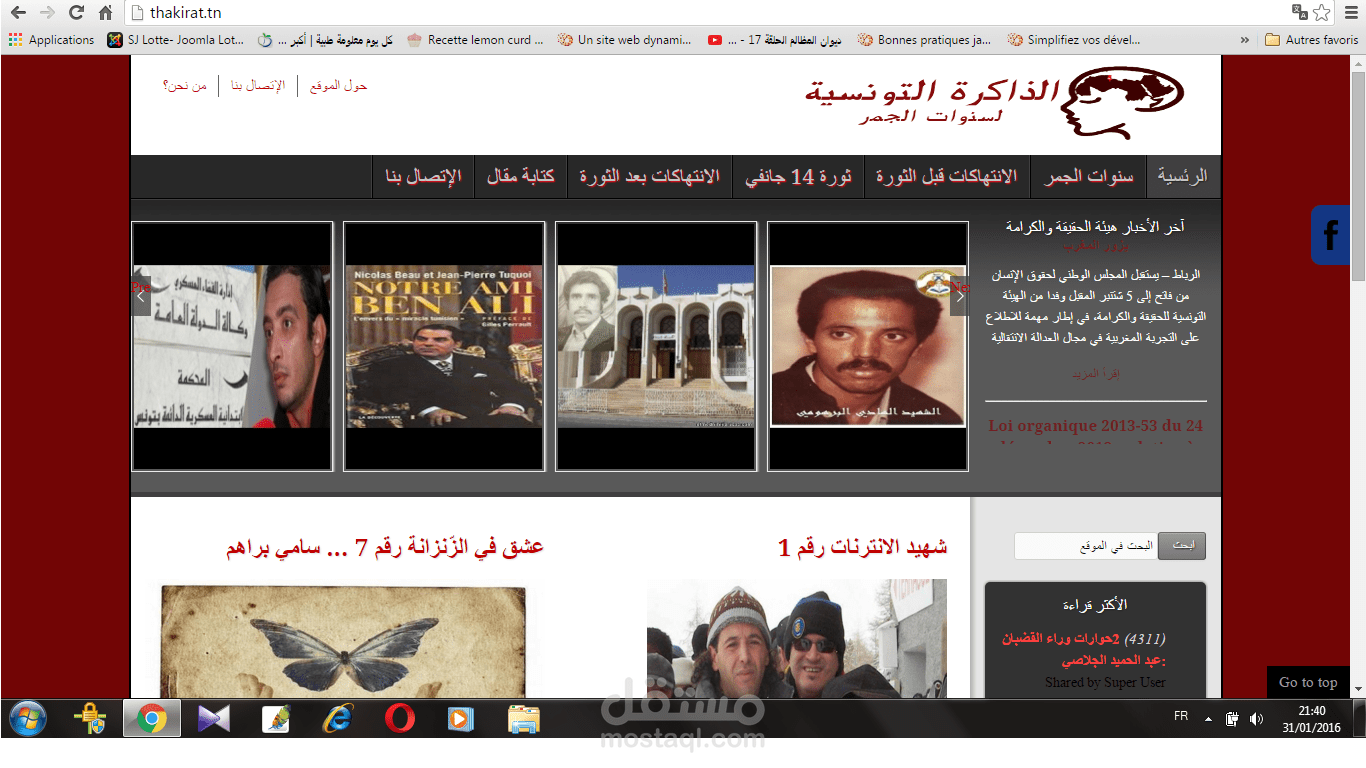This screenshot has width=1366, height=768.
Task: Select the الرئسية menu item
Action: pyautogui.click(x=1183, y=177)
